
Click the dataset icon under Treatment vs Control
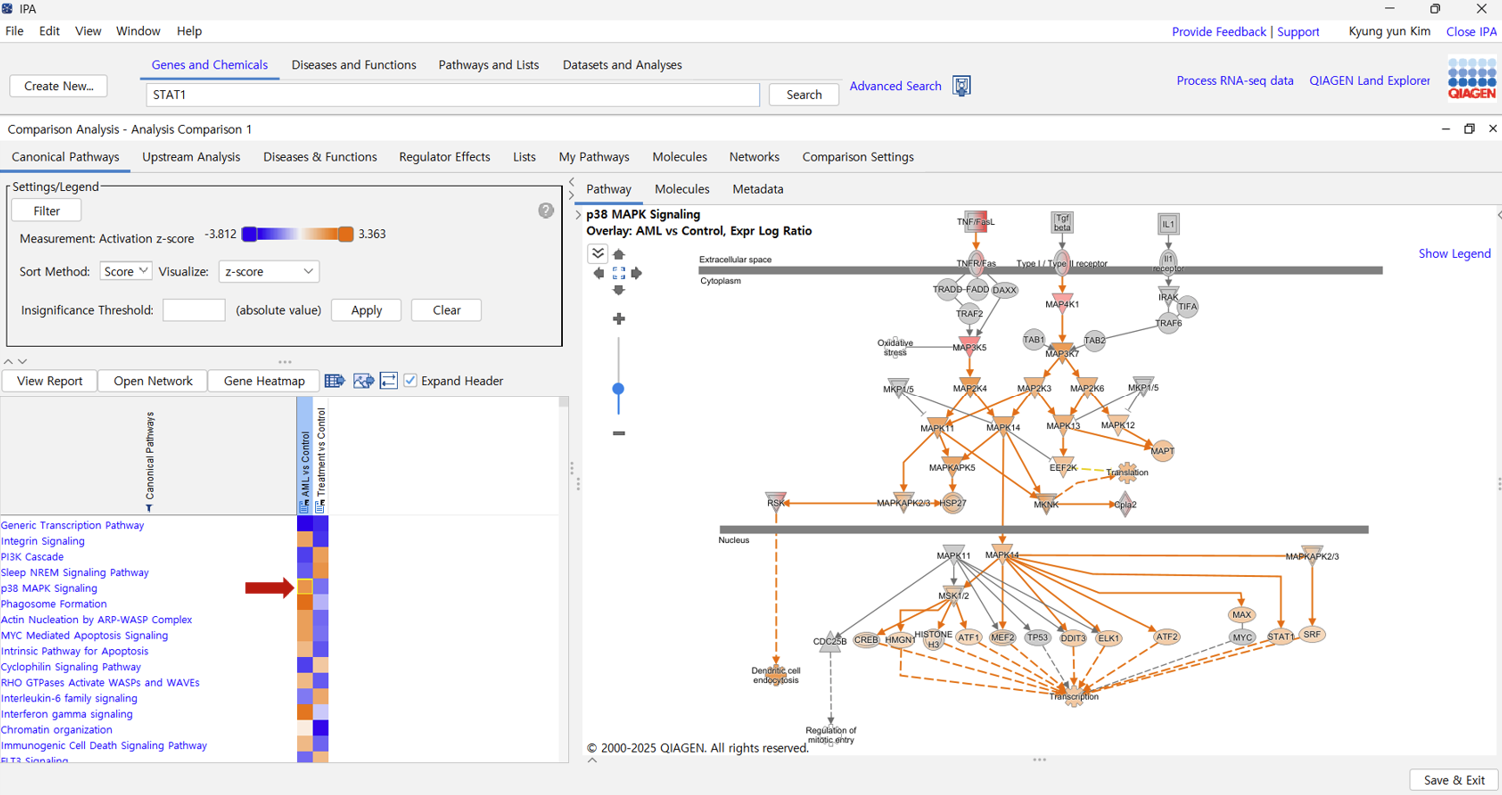(x=321, y=508)
